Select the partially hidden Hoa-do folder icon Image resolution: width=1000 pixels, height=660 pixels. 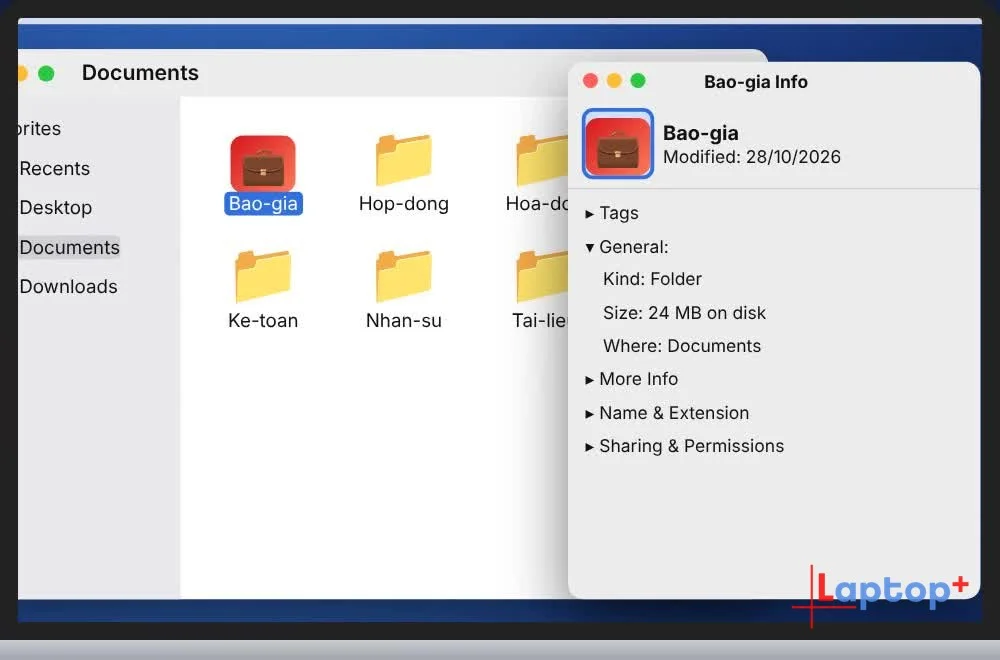(542, 160)
